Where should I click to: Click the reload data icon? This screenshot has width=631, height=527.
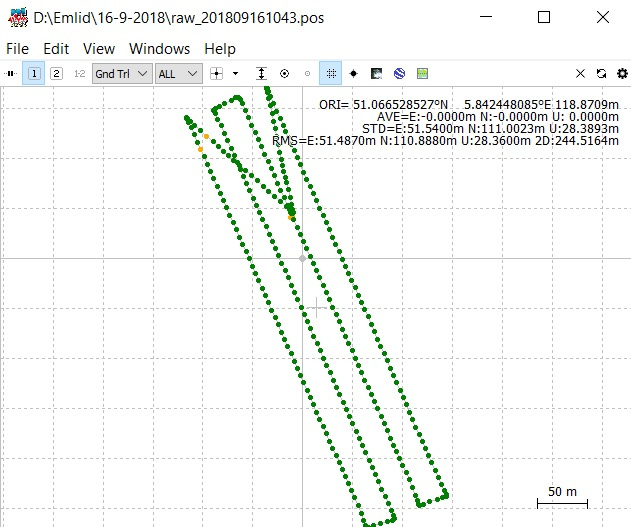601,74
